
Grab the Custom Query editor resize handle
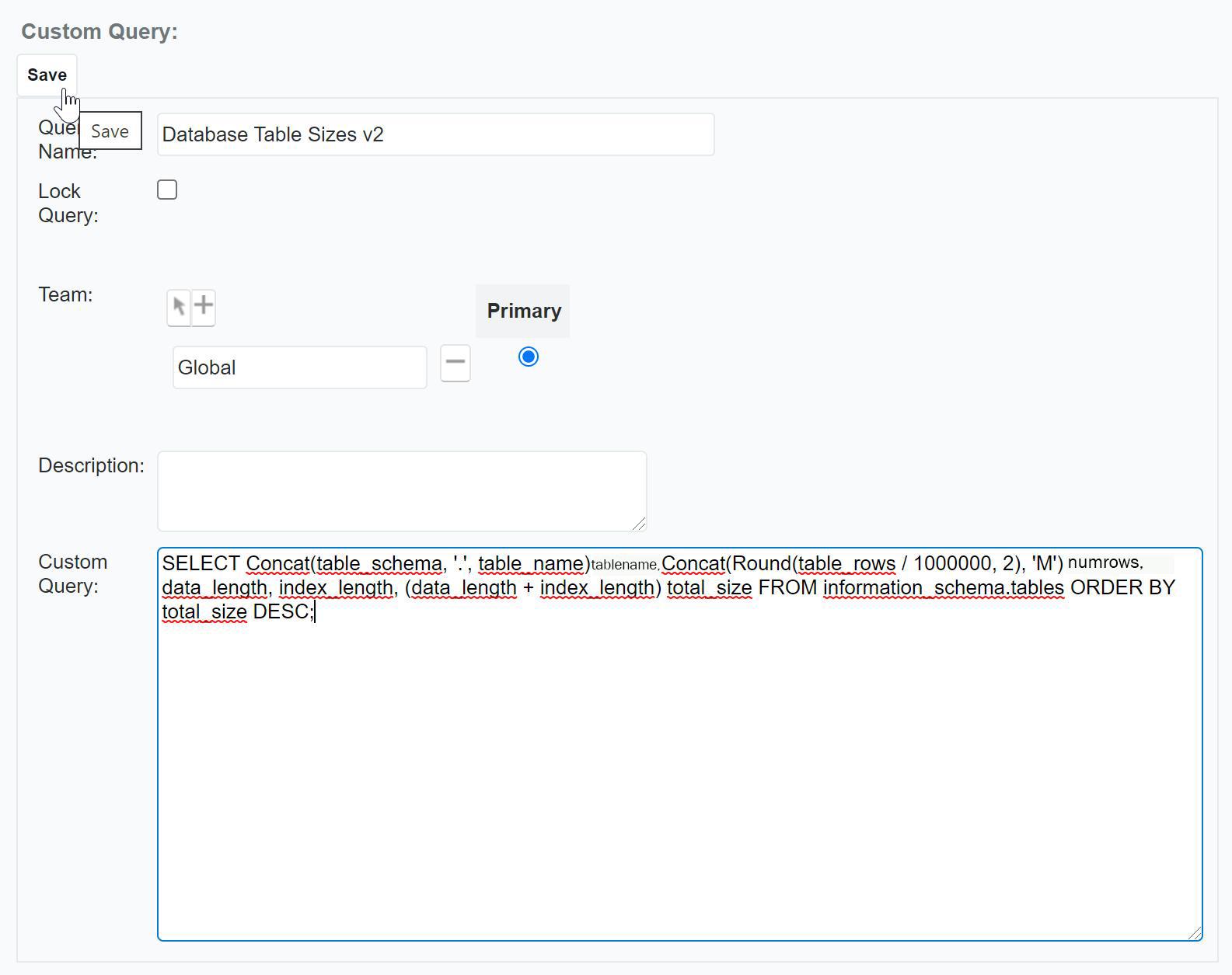point(1195,933)
